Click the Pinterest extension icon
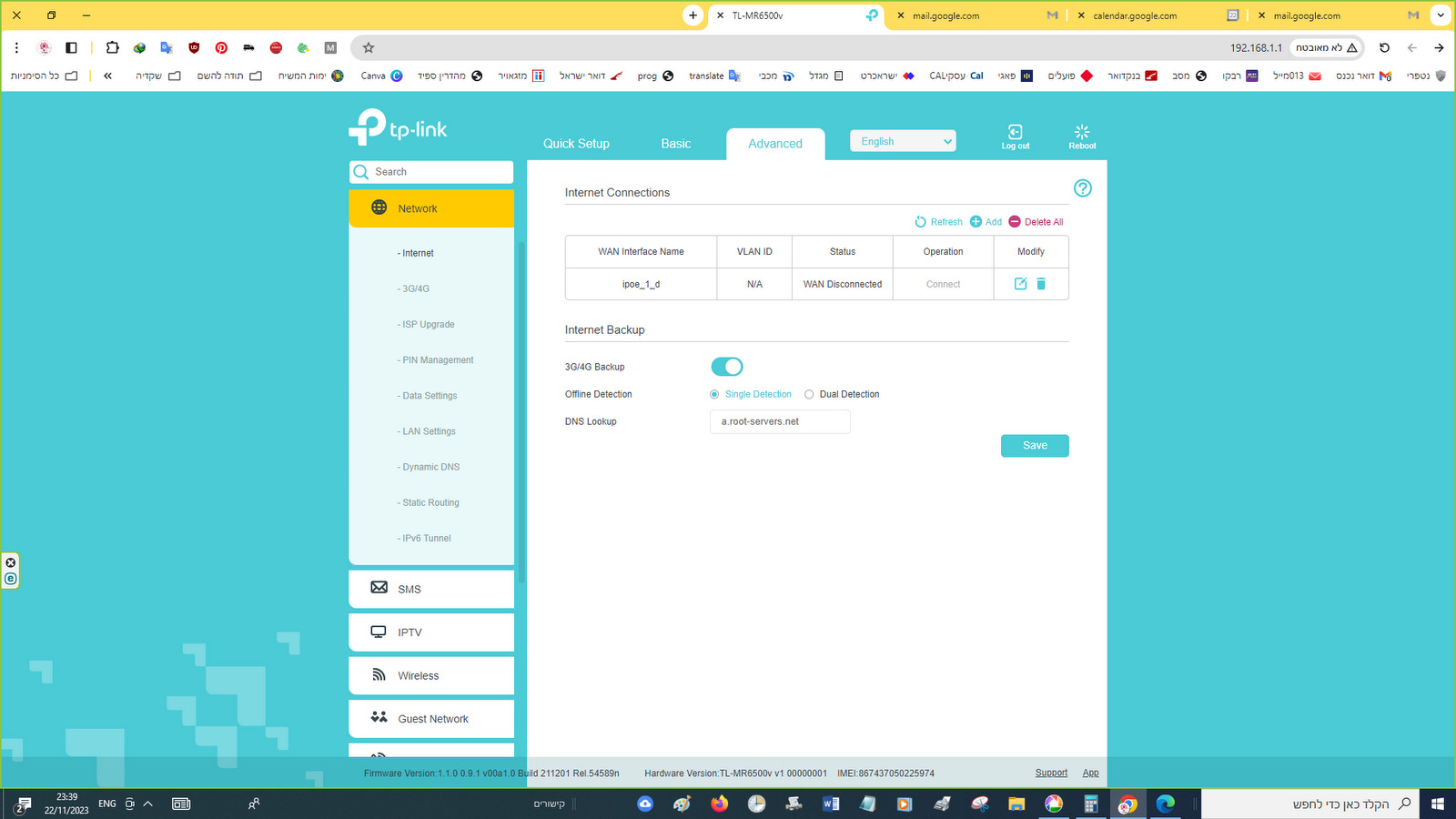The width and height of the screenshot is (1456, 819). [221, 47]
